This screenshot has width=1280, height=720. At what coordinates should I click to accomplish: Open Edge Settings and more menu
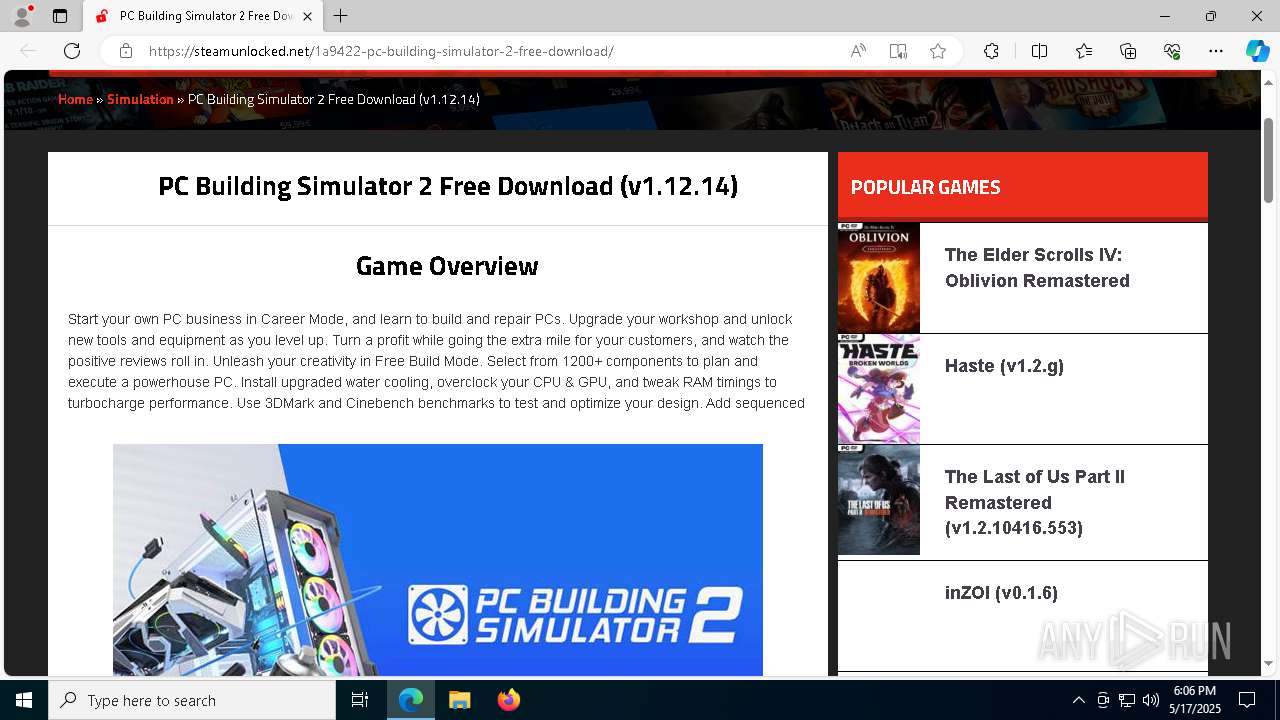pyautogui.click(x=1216, y=51)
